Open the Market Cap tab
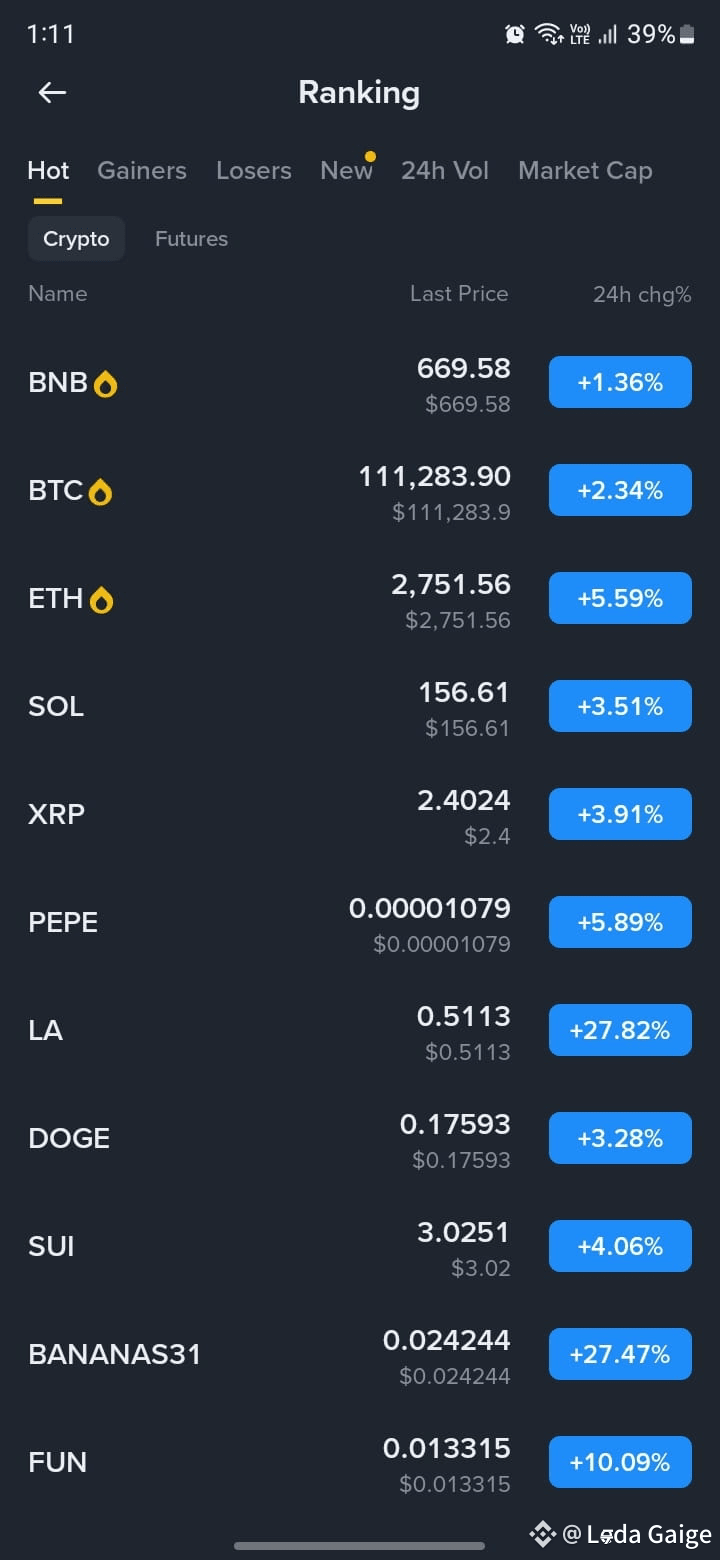The image size is (720, 1560). pos(585,171)
